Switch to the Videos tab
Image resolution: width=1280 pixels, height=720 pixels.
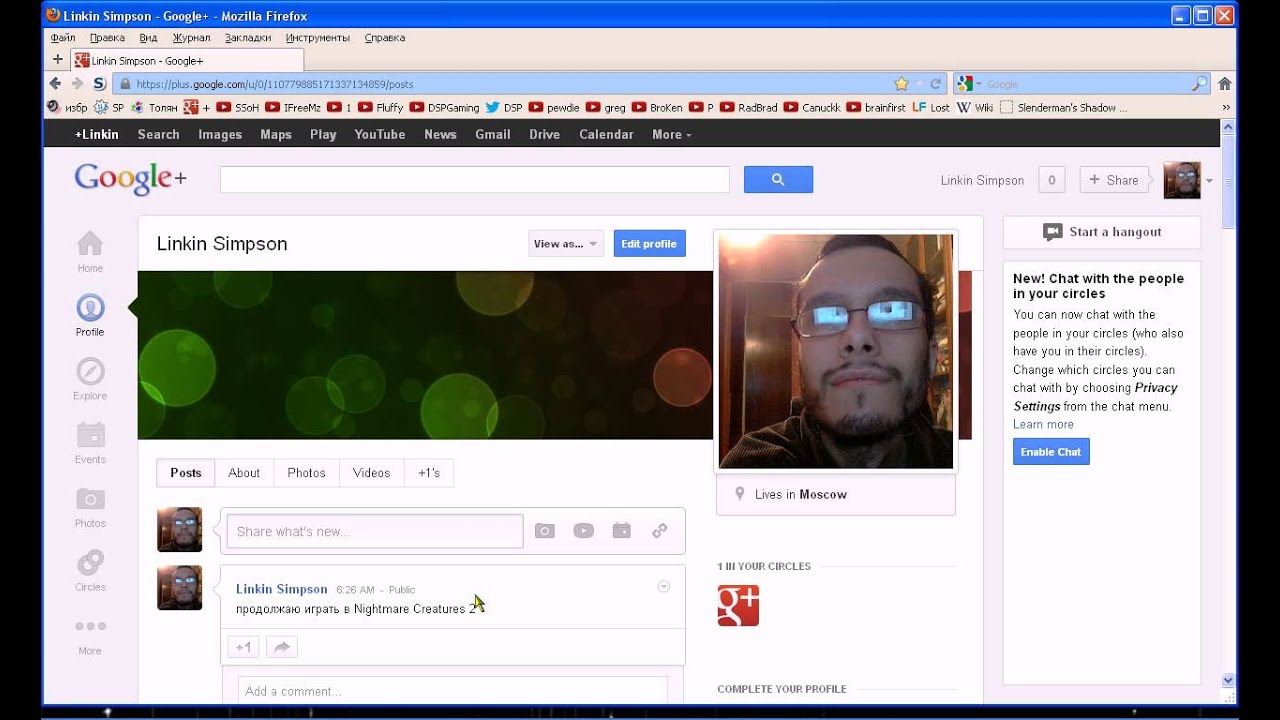pyautogui.click(x=371, y=473)
